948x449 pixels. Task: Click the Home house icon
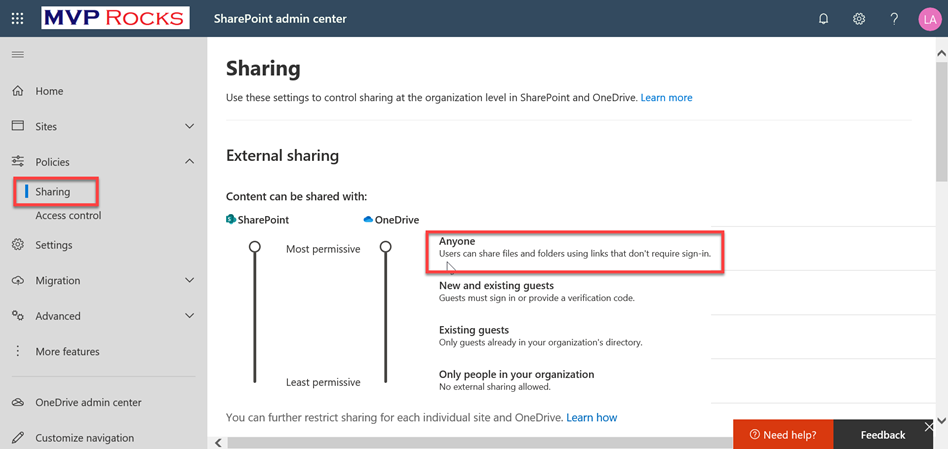[x=18, y=91]
